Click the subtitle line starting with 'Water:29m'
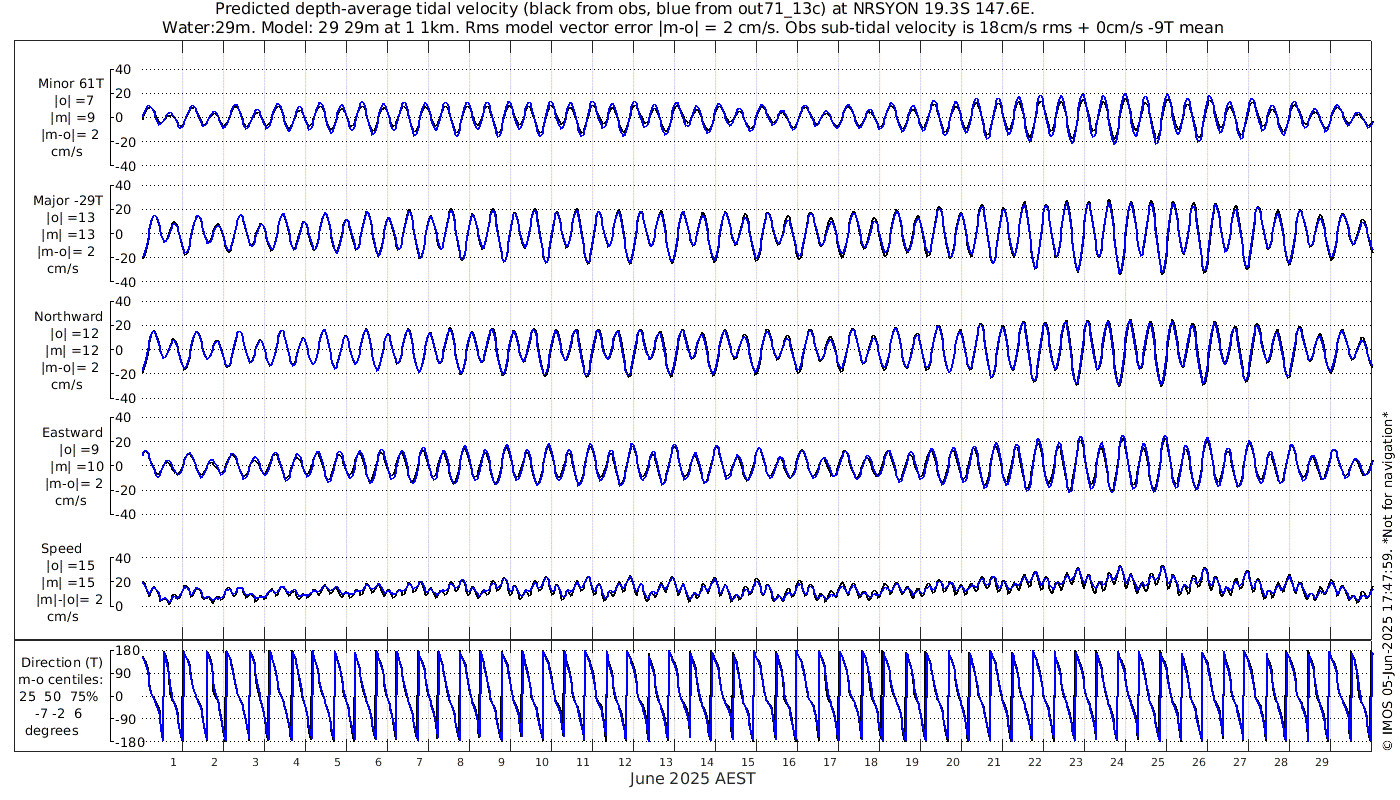Screen dimensions: 1400x800 click(692, 27)
